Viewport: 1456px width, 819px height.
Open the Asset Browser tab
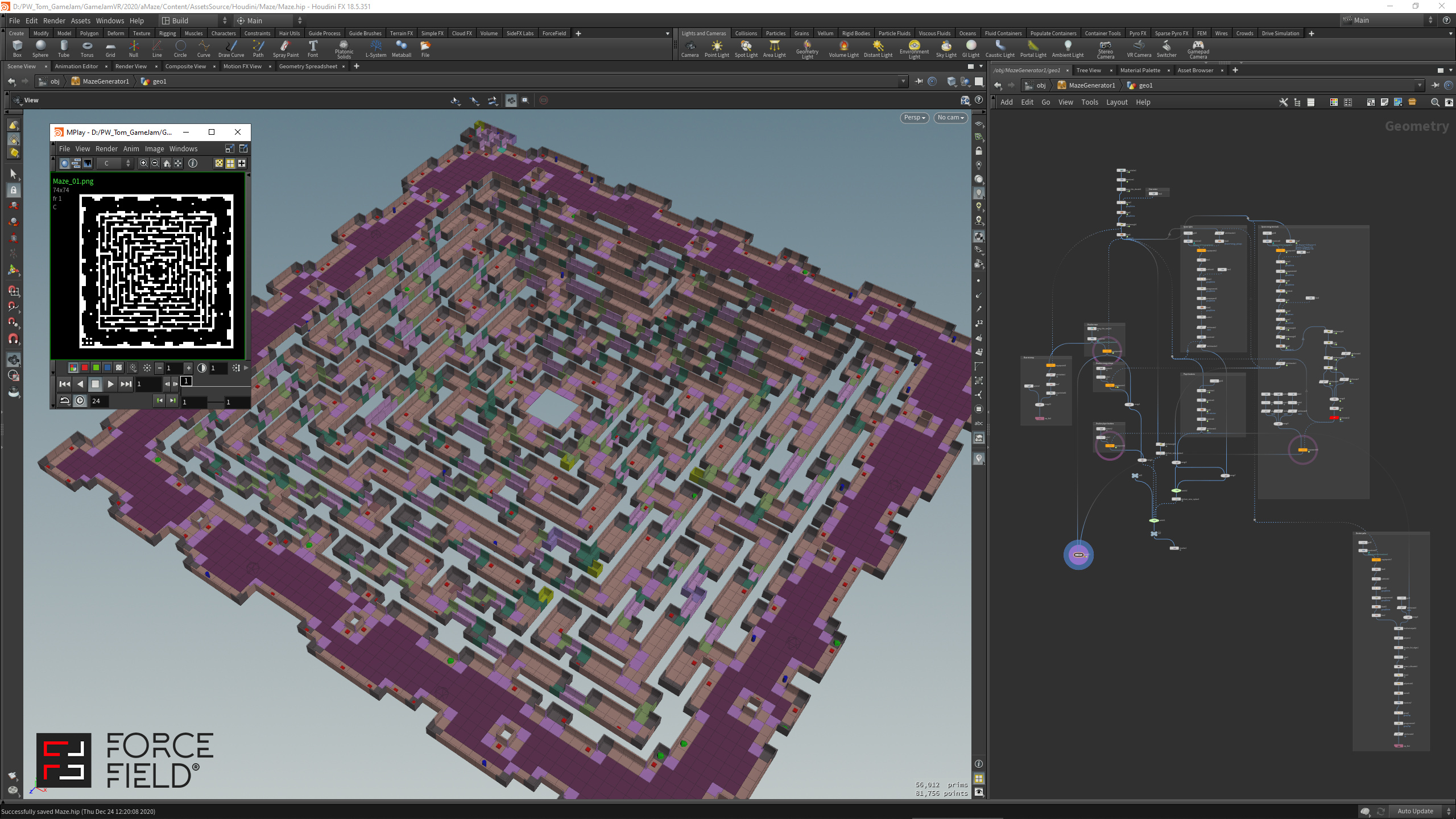click(1196, 70)
